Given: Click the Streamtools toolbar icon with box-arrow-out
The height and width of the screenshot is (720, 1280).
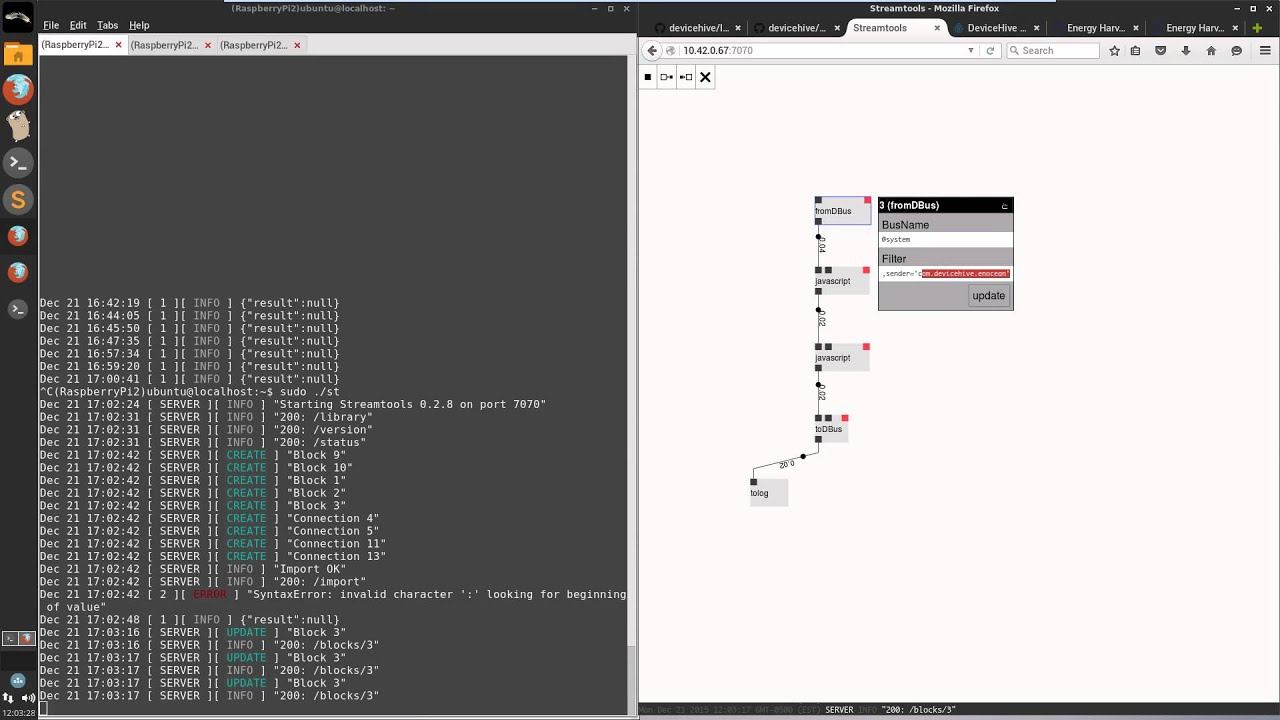Looking at the screenshot, I should click(666, 77).
